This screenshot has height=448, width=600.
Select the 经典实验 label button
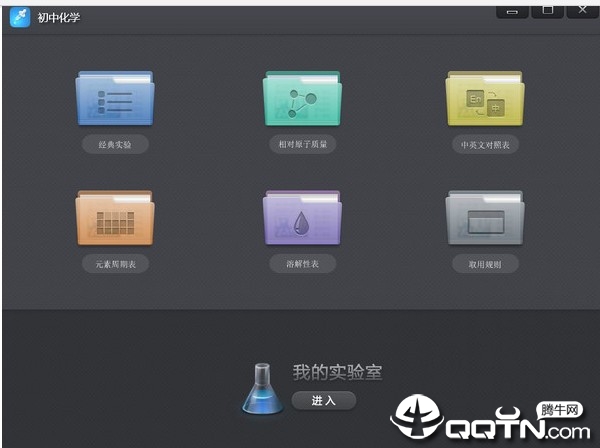click(115, 144)
